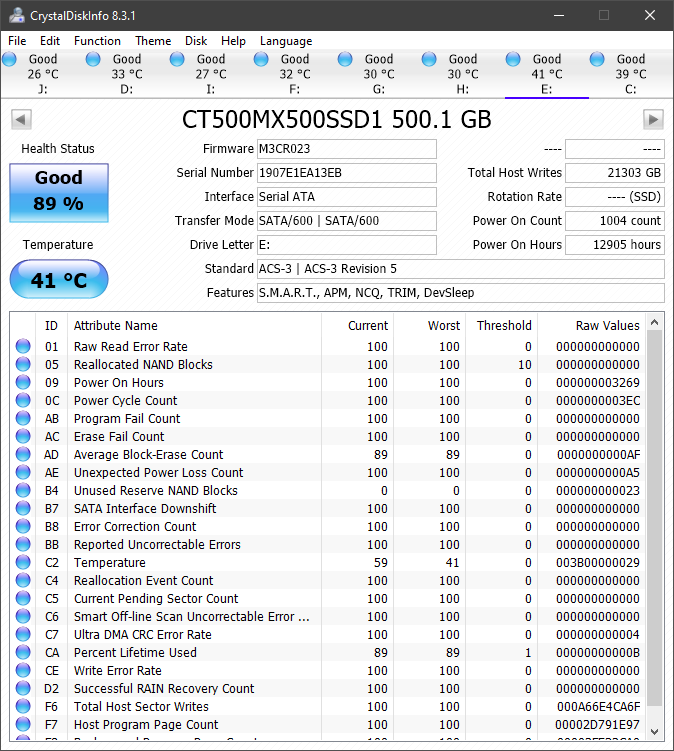Click the status orb of the I: drive
This screenshot has height=751, width=674.
[177, 59]
